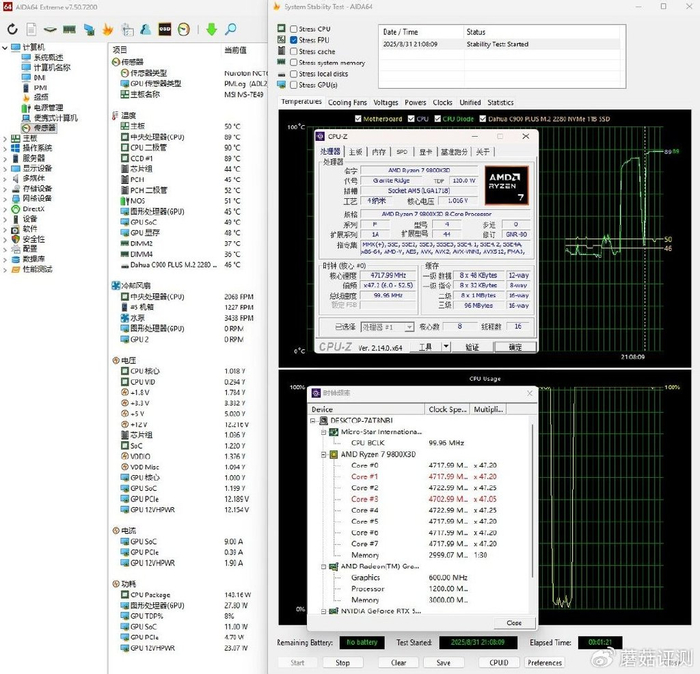Switch to the Cooling Fans tab
This screenshot has width=700, height=674.
[347, 102]
